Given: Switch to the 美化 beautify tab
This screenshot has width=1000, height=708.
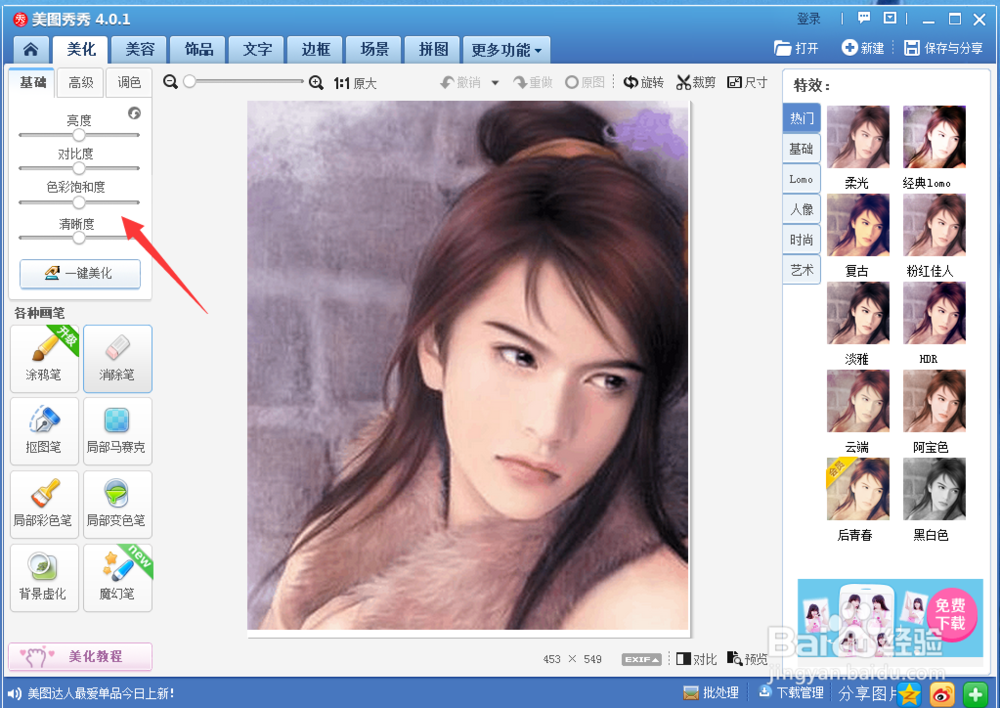Looking at the screenshot, I should (x=81, y=49).
